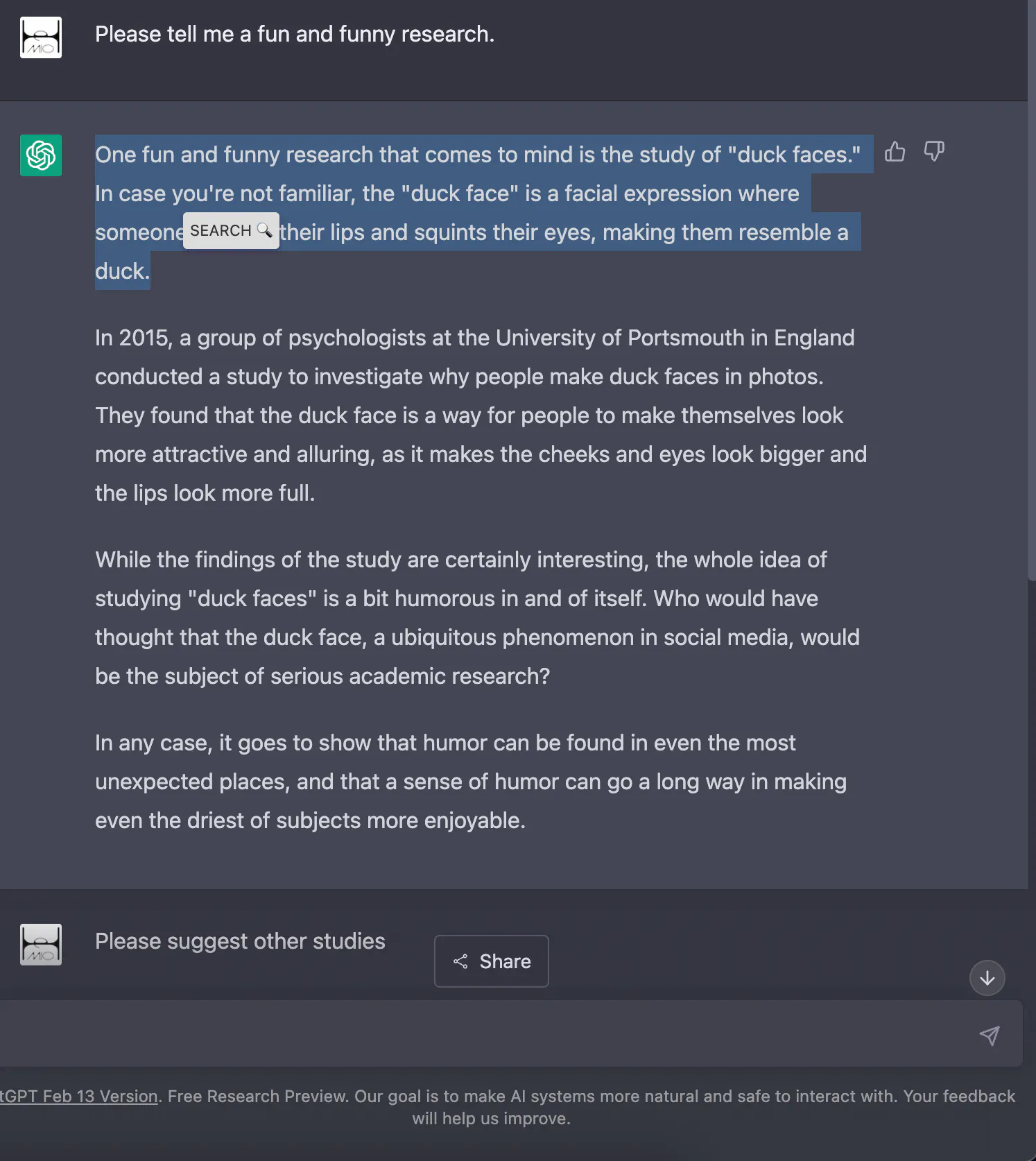Image resolution: width=1036 pixels, height=1161 pixels.
Task: Click the thumbs up icon
Action: [x=895, y=151]
